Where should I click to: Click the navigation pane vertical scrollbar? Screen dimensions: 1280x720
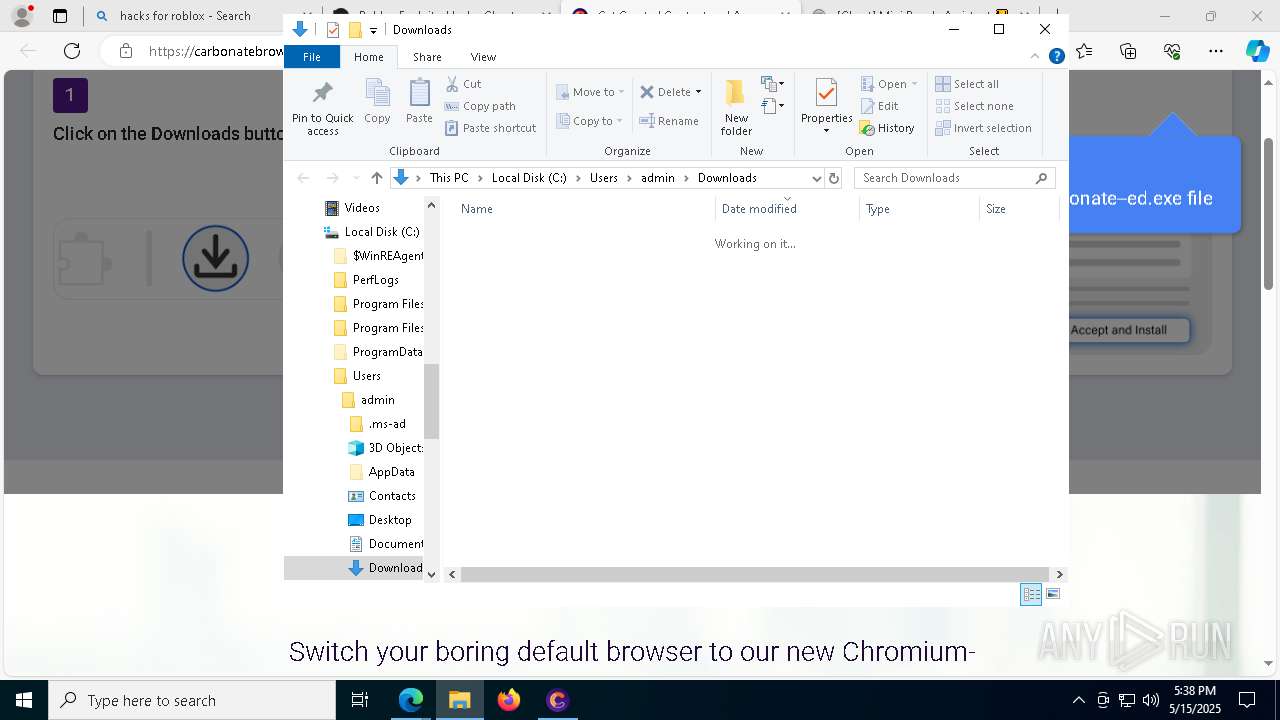pos(432,401)
